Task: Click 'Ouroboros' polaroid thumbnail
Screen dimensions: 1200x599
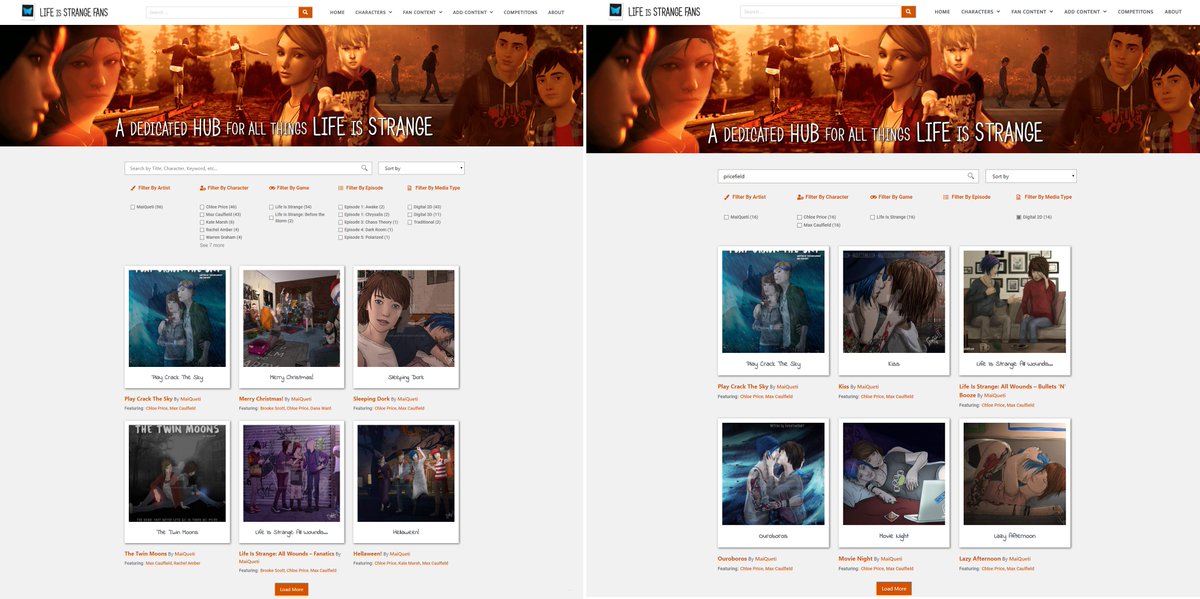Action: 773,483
